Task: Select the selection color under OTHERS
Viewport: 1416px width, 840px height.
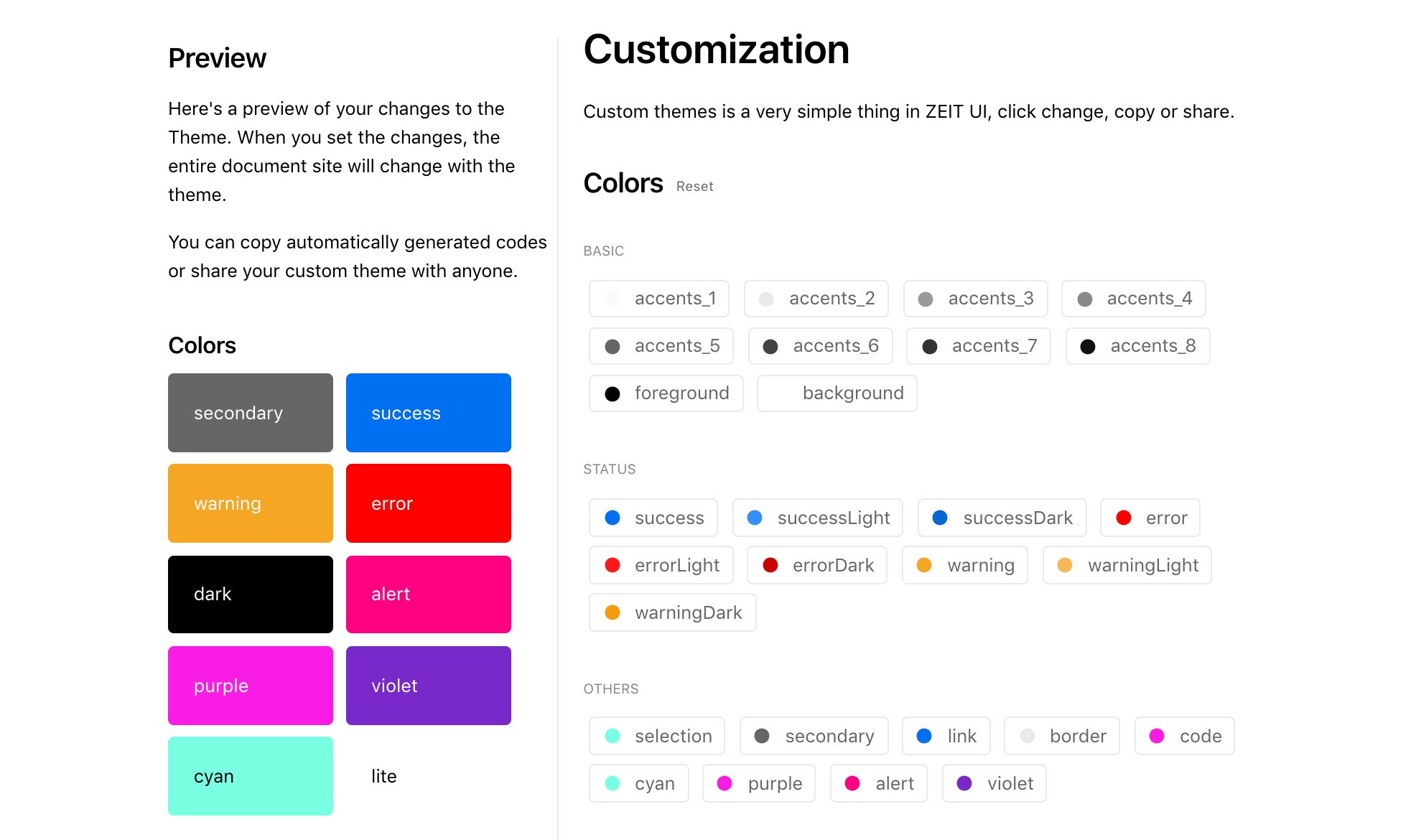Action: tap(656, 736)
